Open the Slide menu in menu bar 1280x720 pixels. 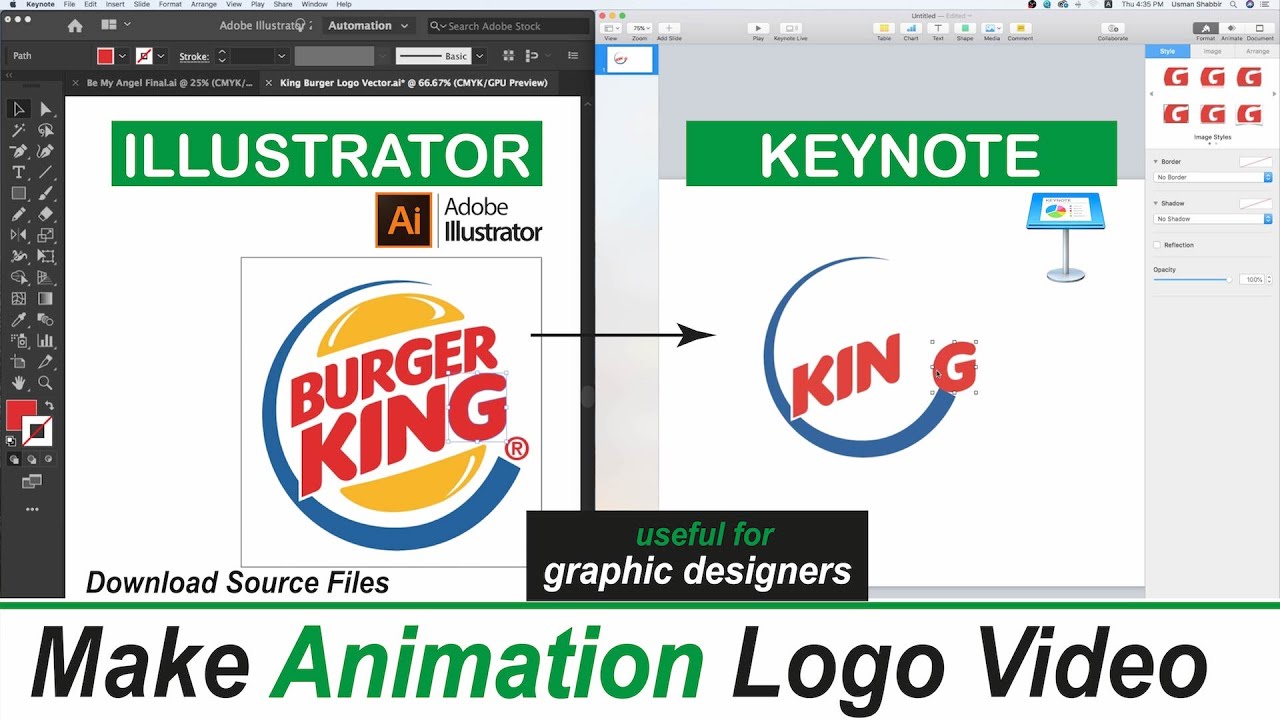coord(141,4)
